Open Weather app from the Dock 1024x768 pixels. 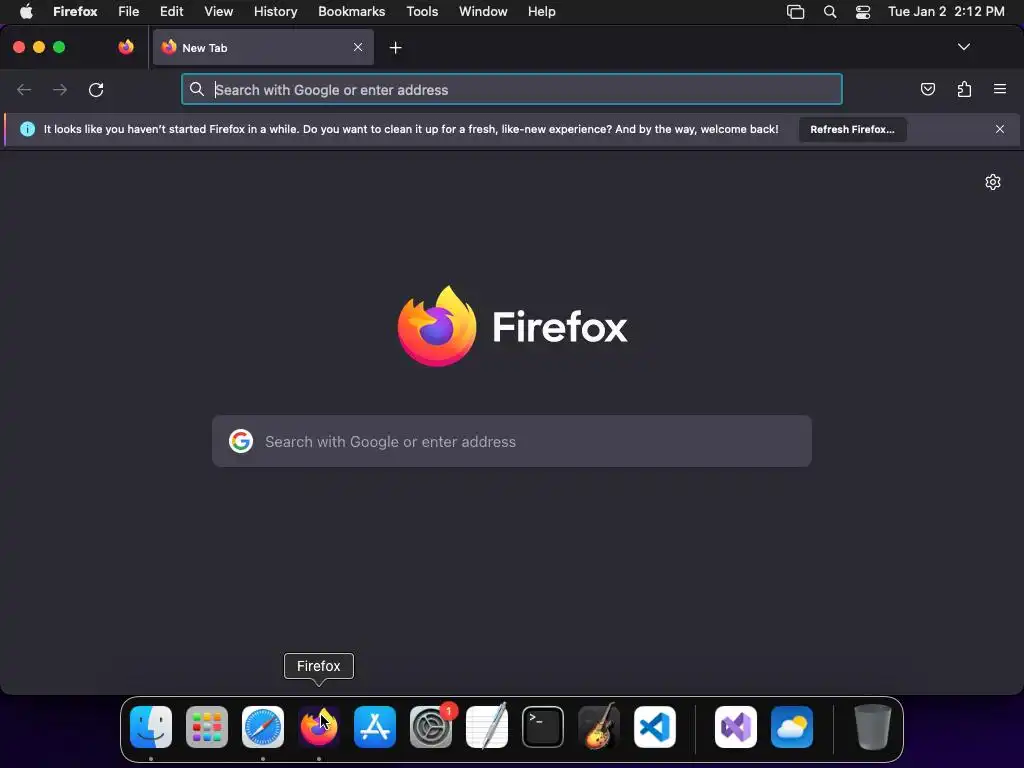pos(792,727)
